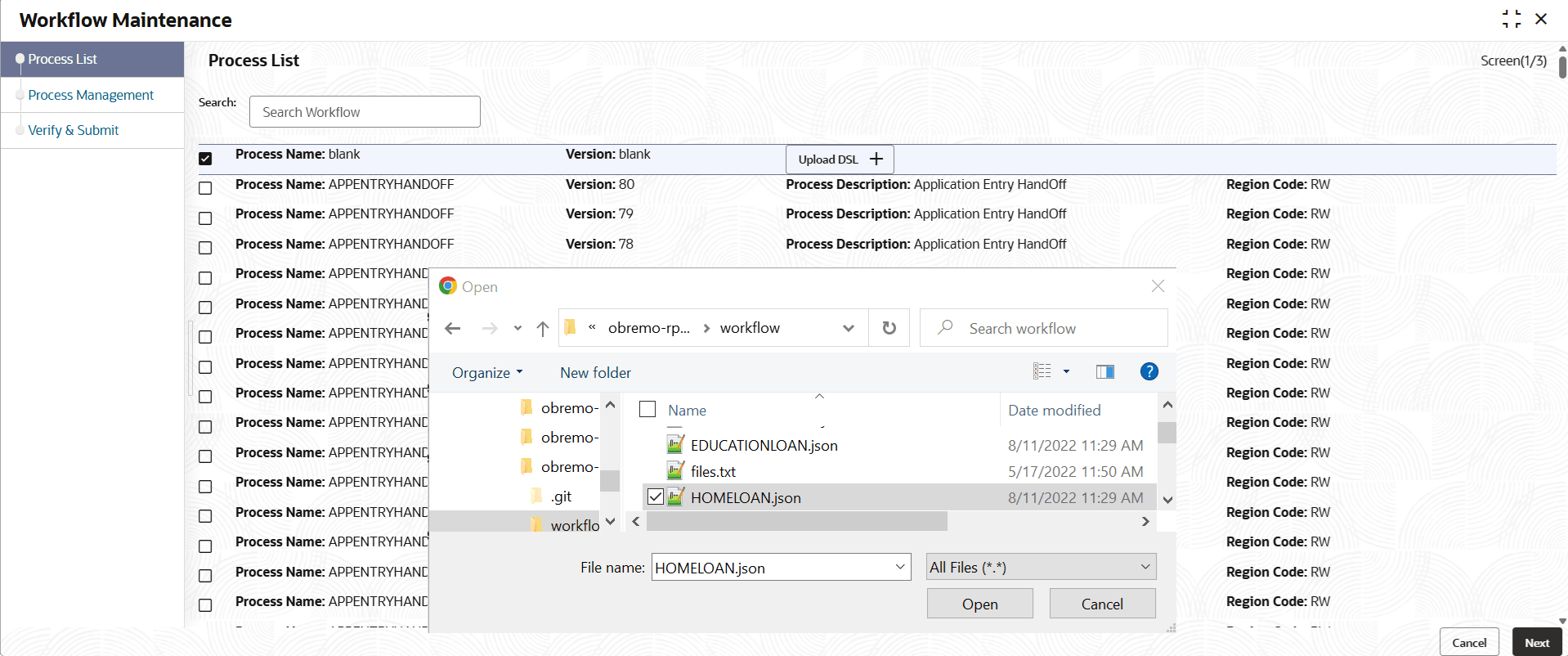Viewport: 1568px width, 656px height.
Task: Click the forward arrow in Open dialog
Action: 490,328
